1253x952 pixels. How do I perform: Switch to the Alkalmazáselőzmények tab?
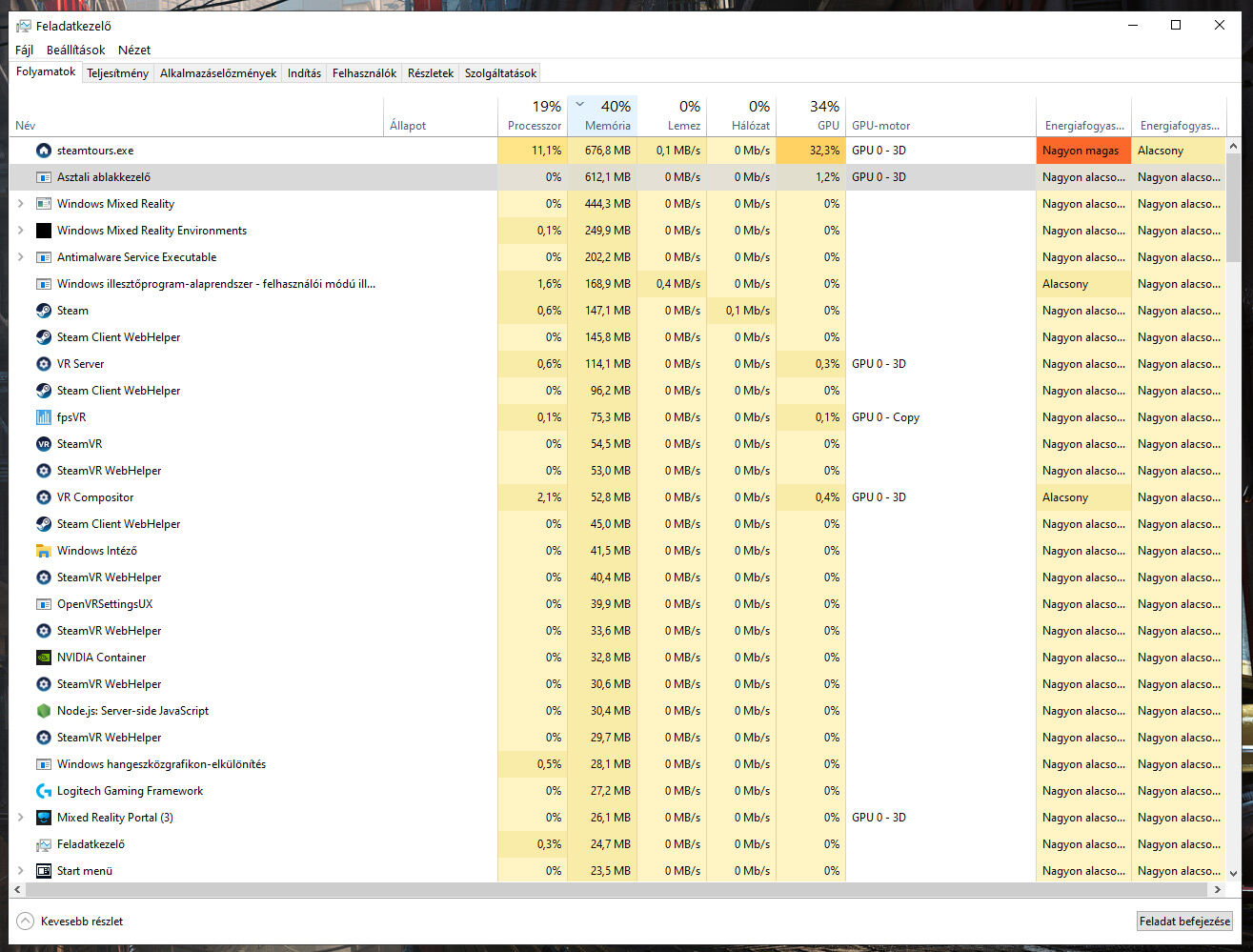pyautogui.click(x=218, y=73)
